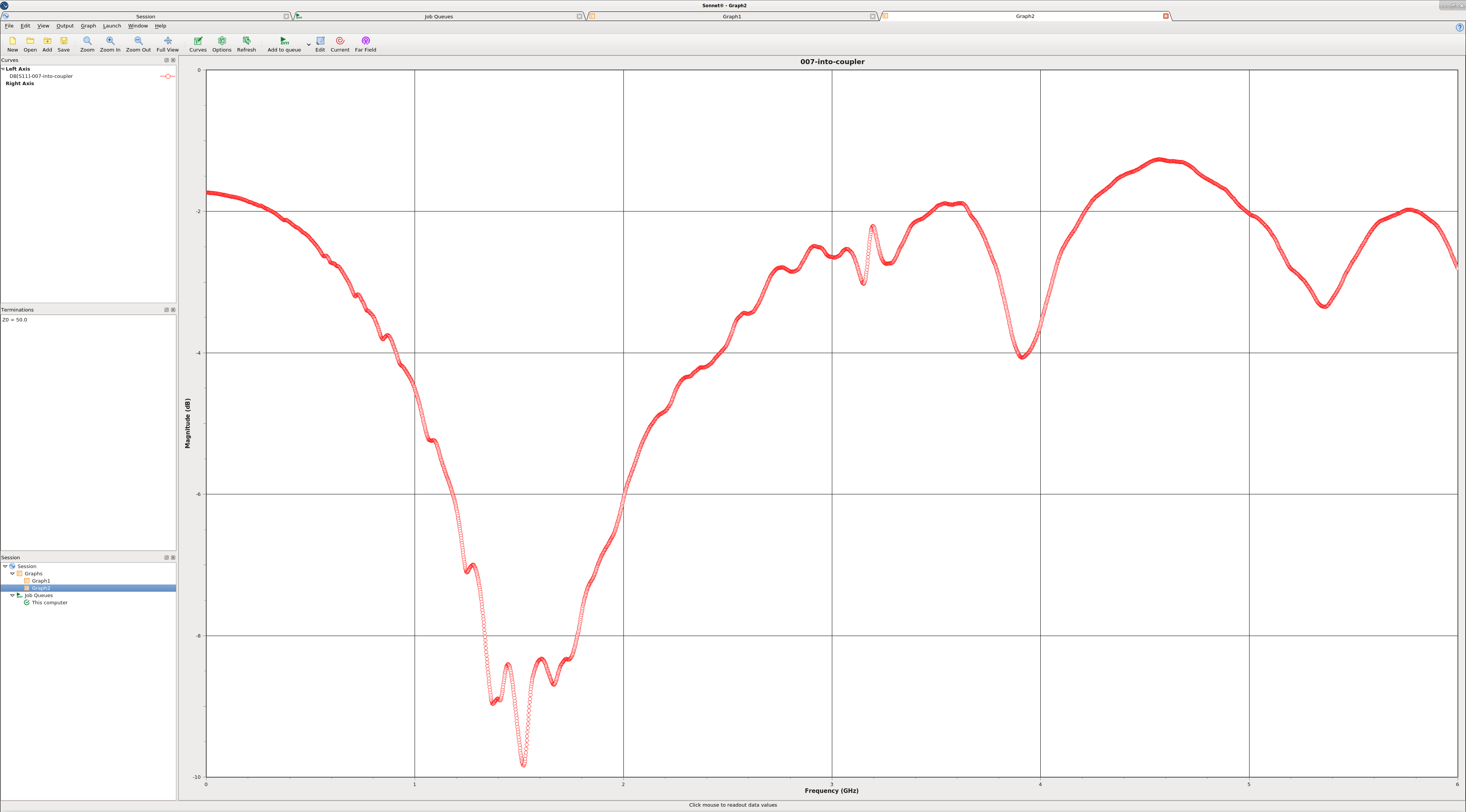Viewport: 1466px width, 812px height.
Task: Save the graph with the Save icon
Action: [64, 41]
